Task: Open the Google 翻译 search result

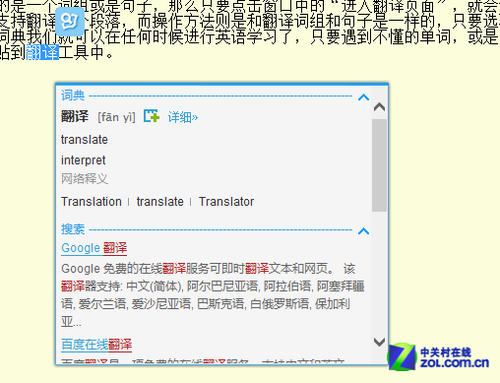Action: (94, 248)
